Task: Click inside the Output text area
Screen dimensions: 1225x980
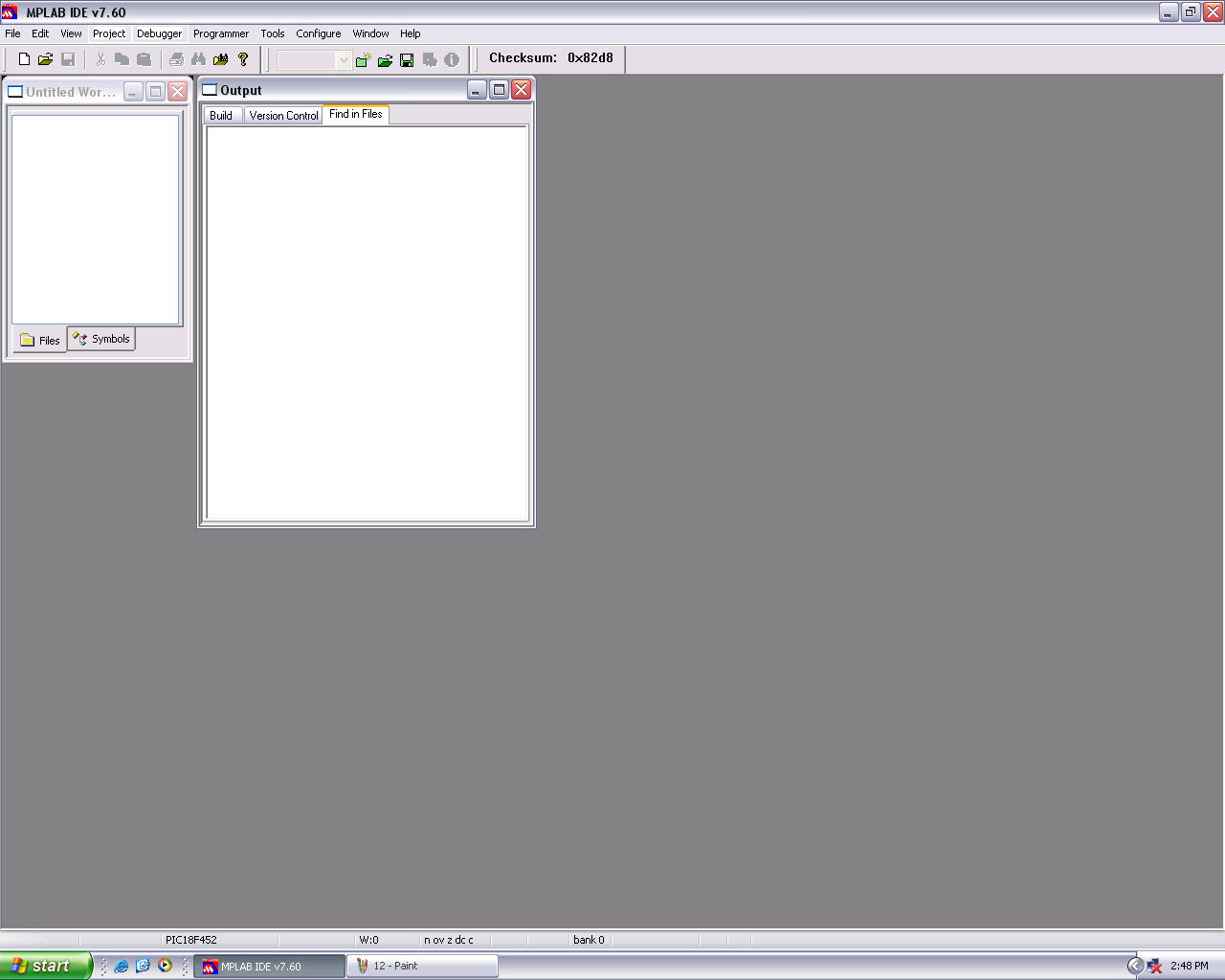Action: [367, 323]
